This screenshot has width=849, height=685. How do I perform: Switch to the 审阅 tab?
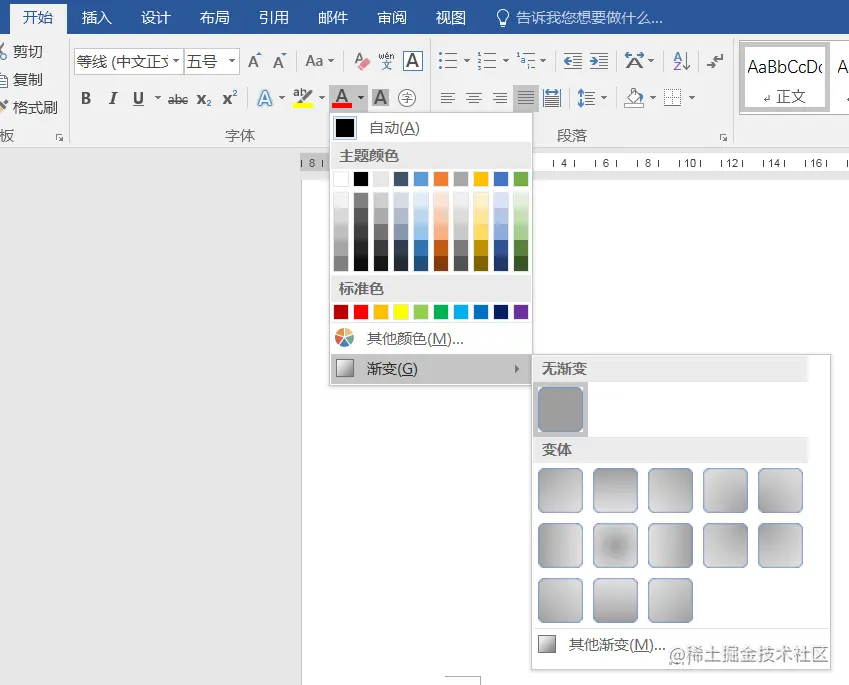392,18
